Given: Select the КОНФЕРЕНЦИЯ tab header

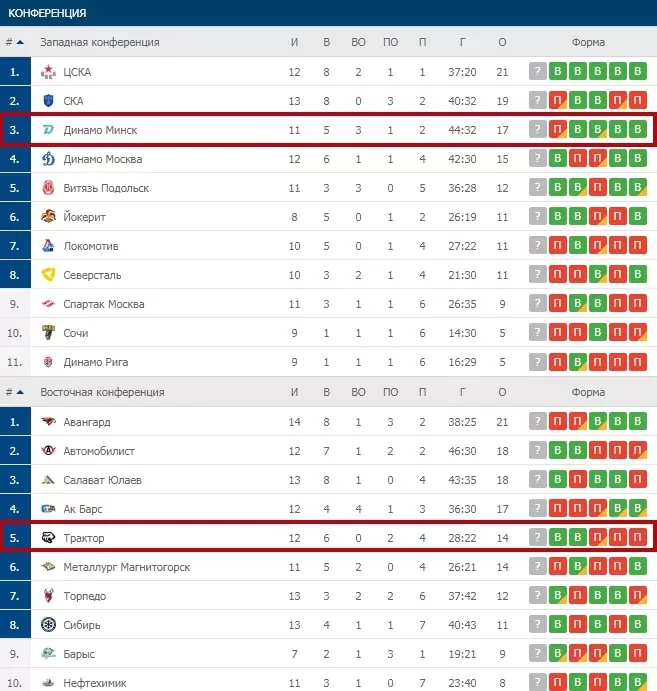Looking at the screenshot, I should coord(47,13).
